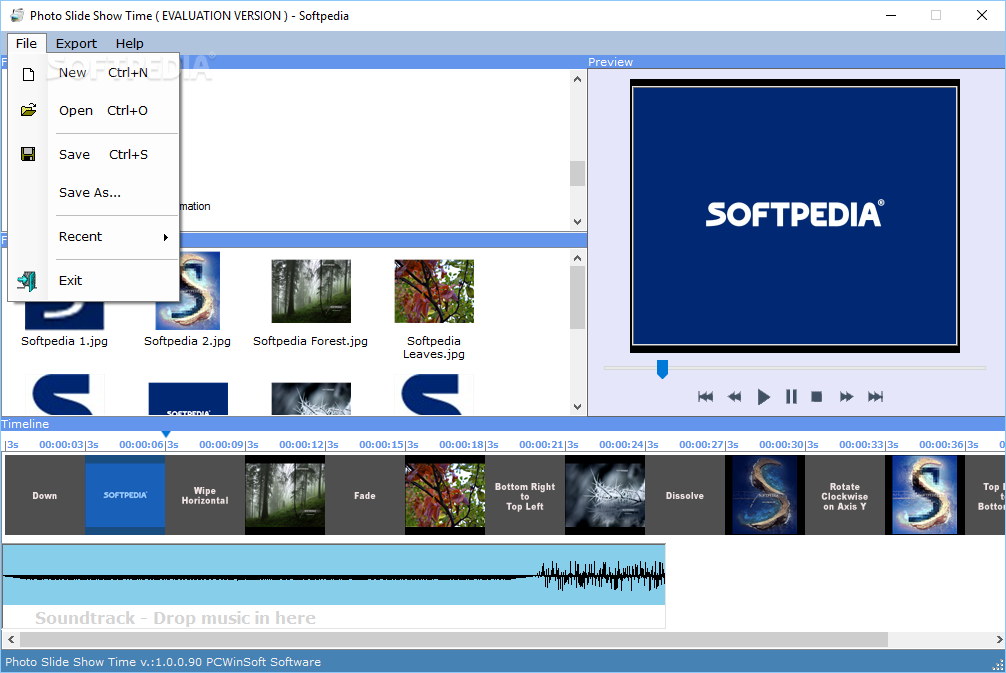Open the Export menu
This screenshot has width=1006, height=673.
click(x=76, y=44)
